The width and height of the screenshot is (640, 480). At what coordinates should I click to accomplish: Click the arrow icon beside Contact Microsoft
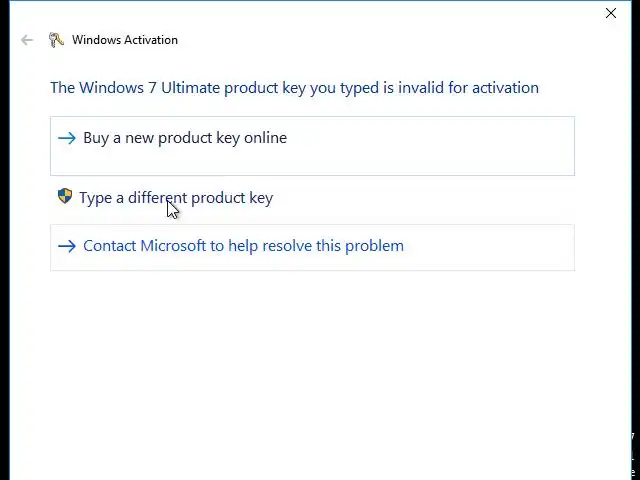[67, 246]
